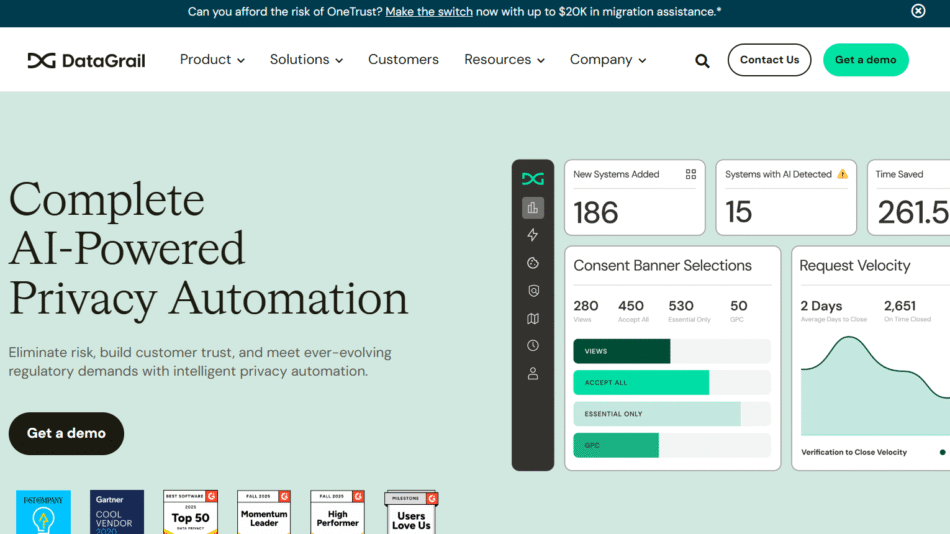950x534 pixels.
Task: Click warning icon beside Systems with AI Detected
Action: pos(842,174)
